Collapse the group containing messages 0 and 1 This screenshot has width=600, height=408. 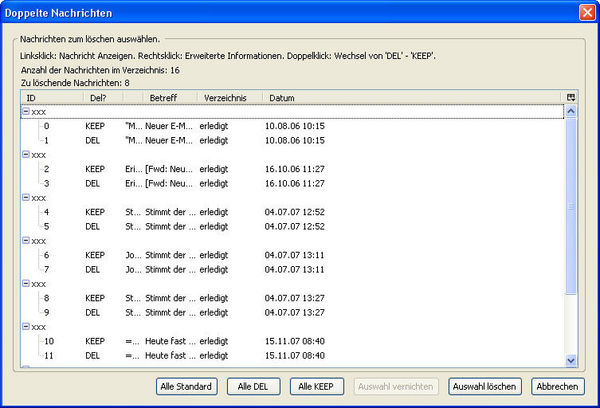[26, 111]
